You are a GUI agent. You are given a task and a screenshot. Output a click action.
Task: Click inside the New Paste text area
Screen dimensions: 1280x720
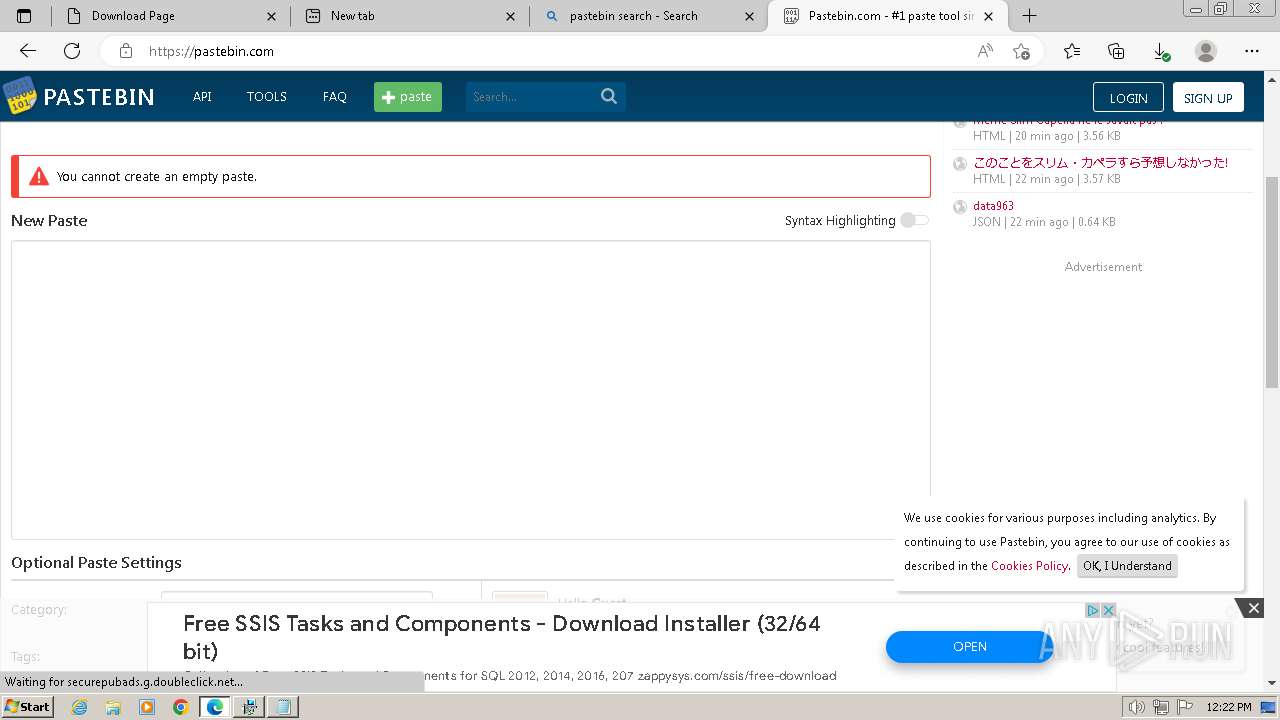pos(471,390)
